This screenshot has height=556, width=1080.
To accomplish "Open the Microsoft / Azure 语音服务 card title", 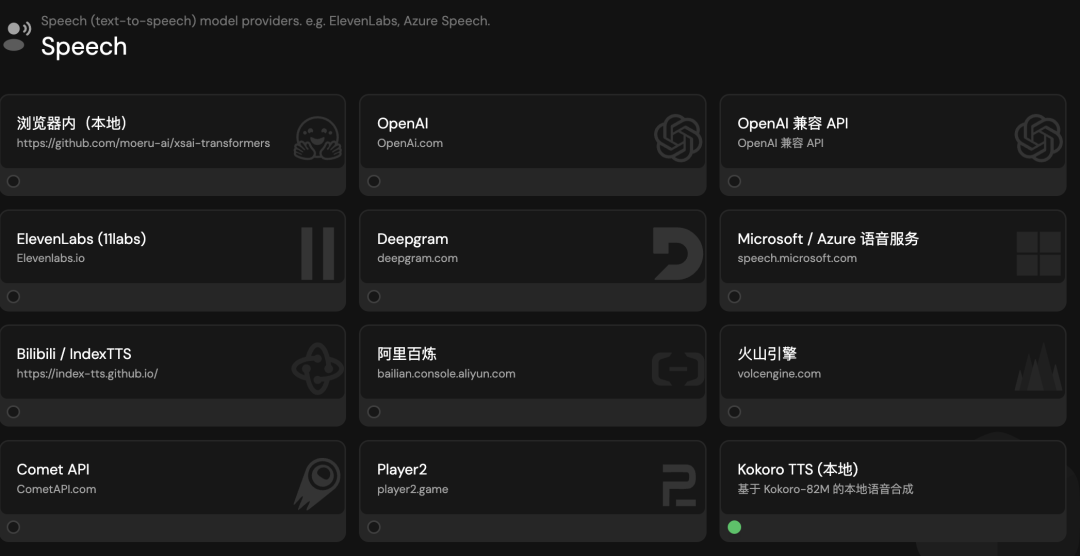I will (828, 239).
